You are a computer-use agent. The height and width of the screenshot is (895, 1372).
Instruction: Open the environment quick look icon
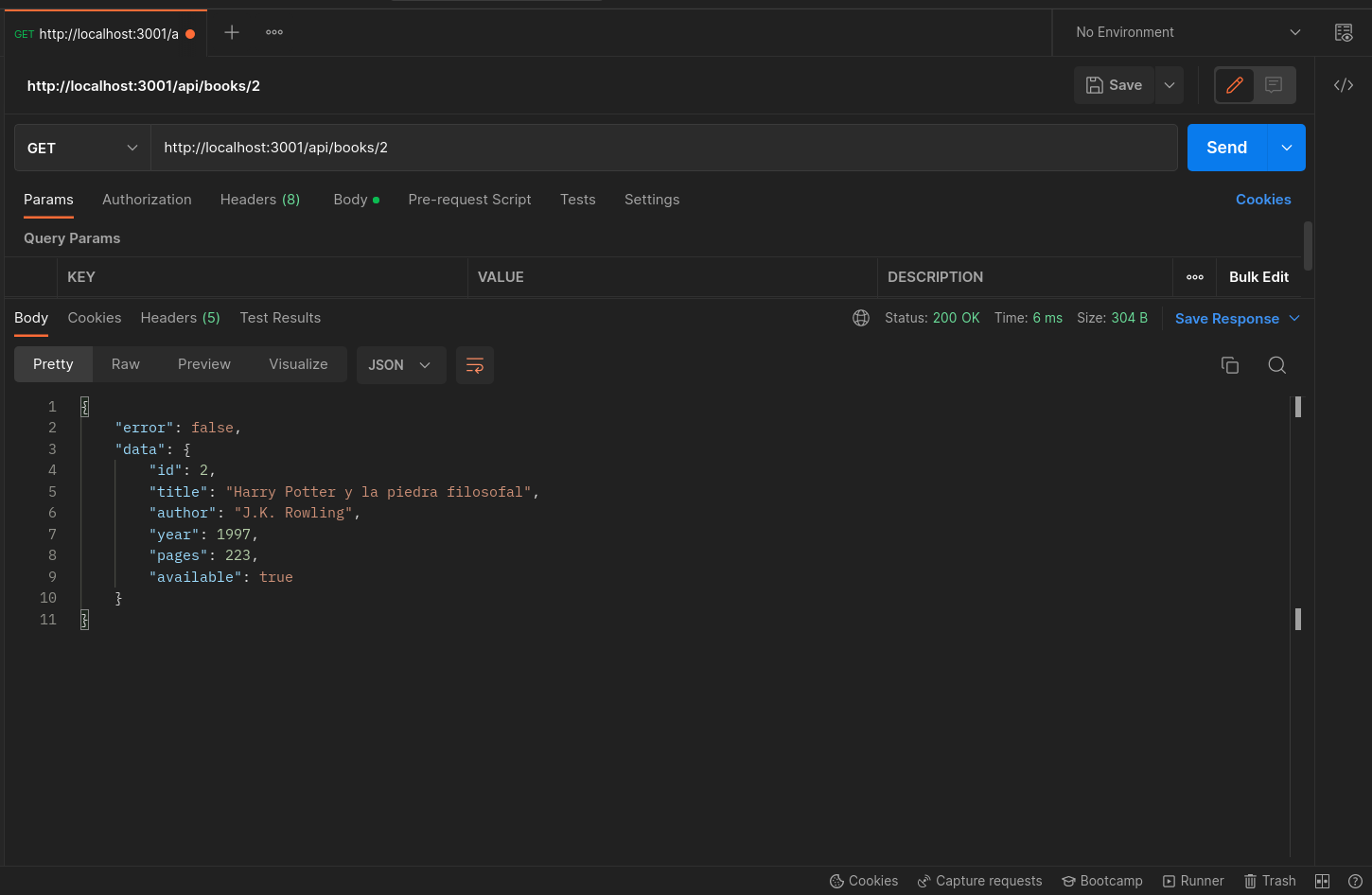1344,32
